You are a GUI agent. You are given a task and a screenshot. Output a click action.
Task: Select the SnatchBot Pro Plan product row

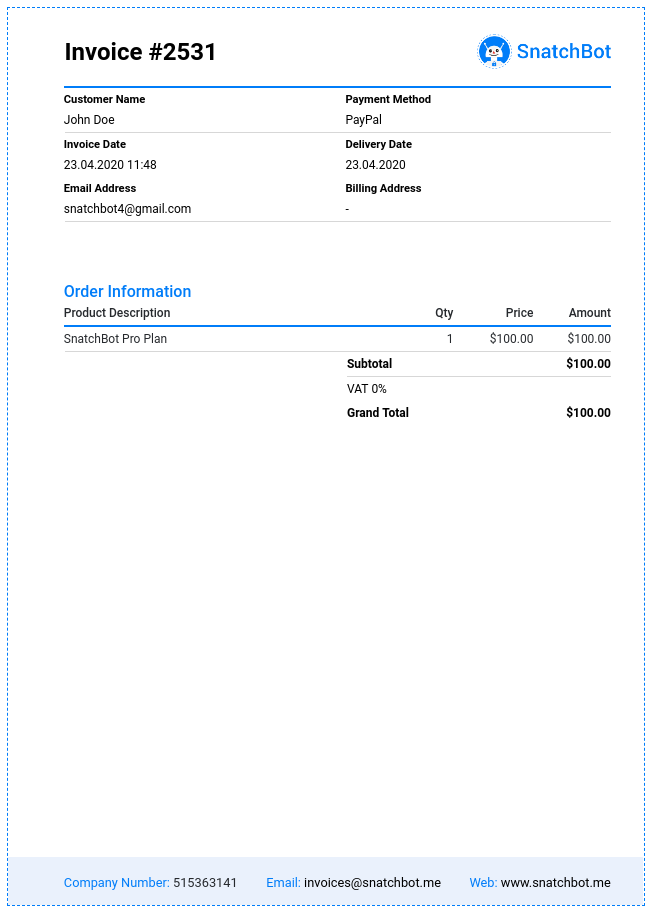337,339
